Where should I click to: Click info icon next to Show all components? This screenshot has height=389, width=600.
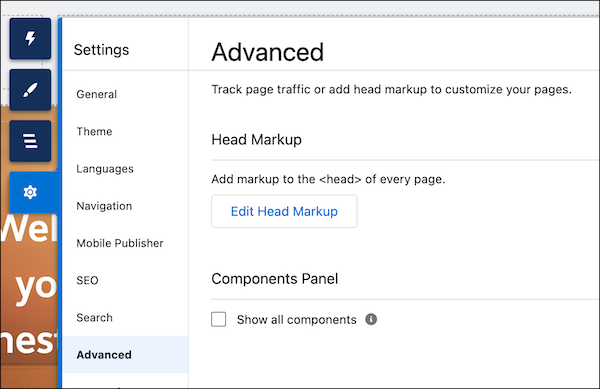371,319
